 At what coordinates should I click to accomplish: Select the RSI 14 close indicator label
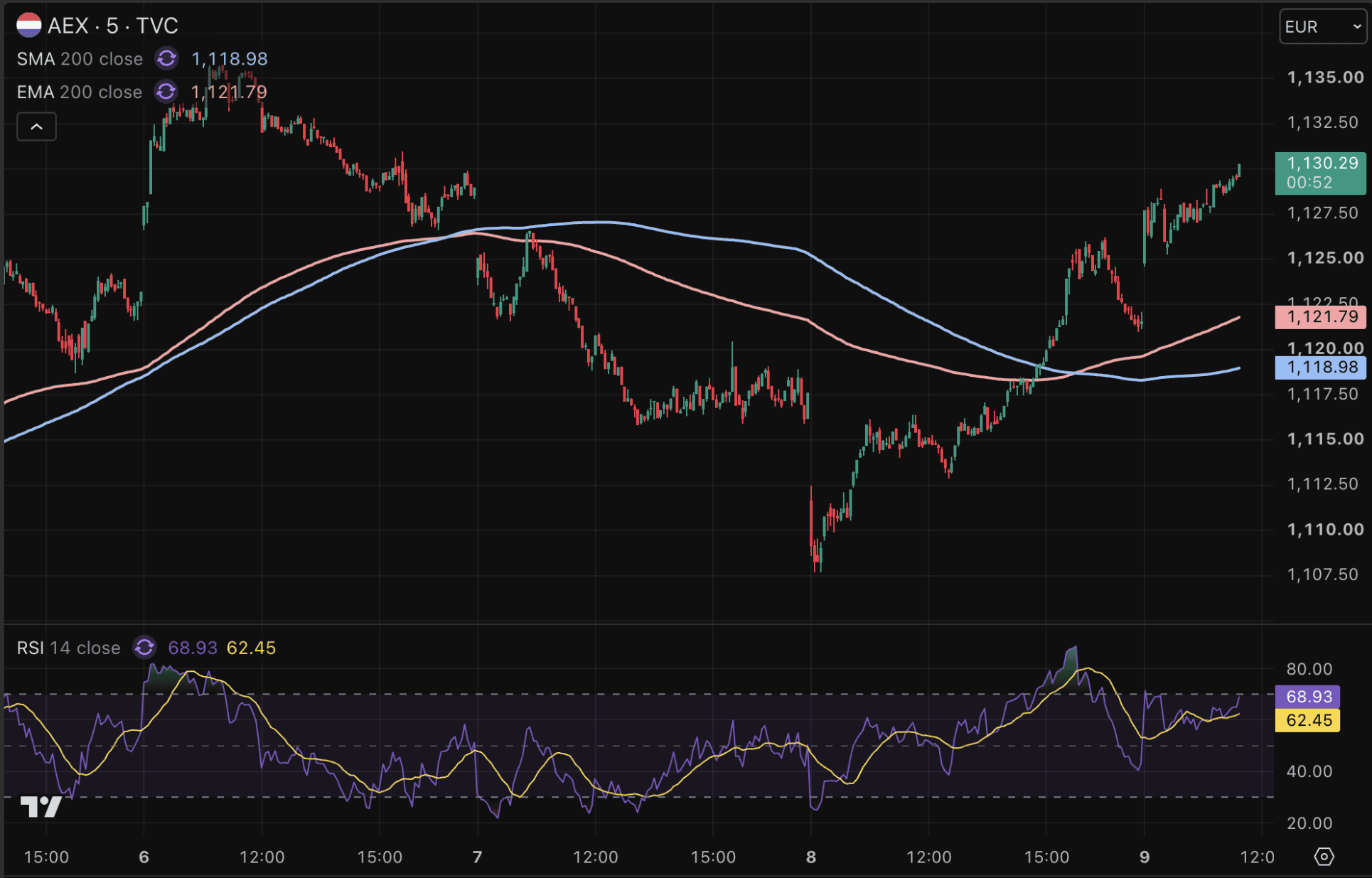(68, 648)
